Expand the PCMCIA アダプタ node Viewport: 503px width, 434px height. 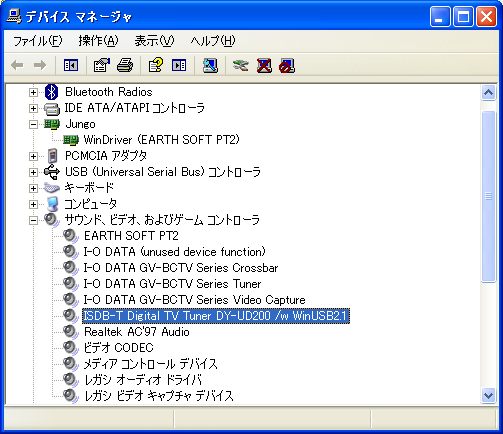(33, 156)
